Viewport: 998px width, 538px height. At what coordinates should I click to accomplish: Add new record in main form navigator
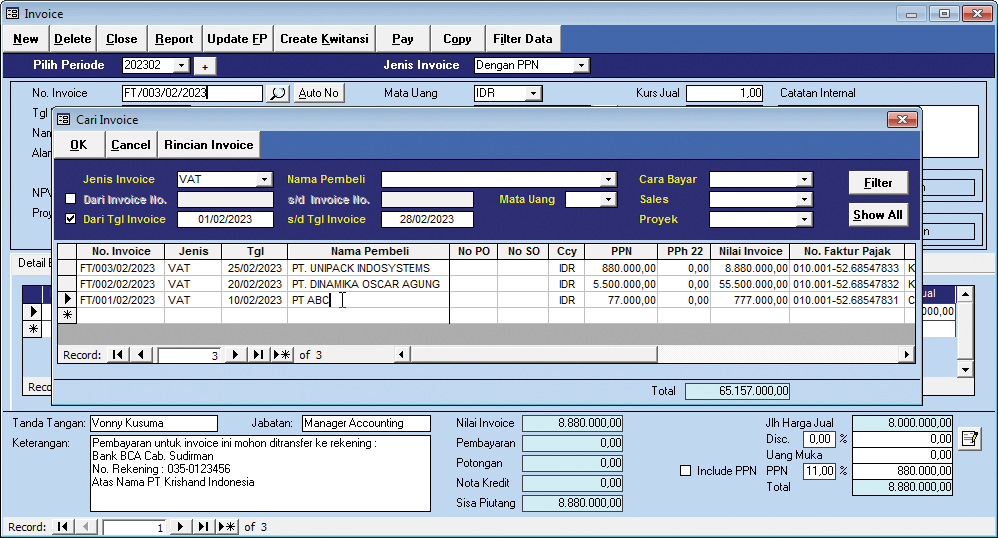point(227,527)
